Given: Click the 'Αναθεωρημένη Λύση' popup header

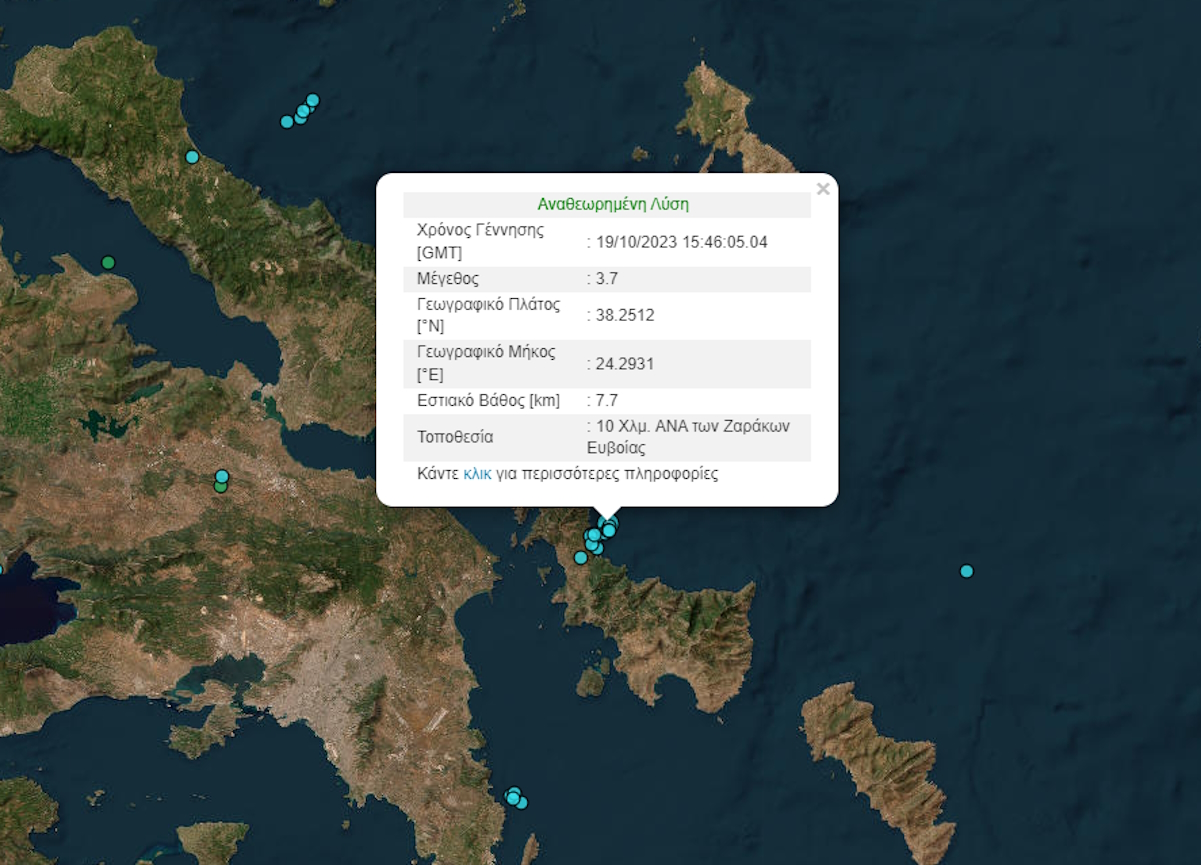Looking at the screenshot, I should pyautogui.click(x=612, y=204).
